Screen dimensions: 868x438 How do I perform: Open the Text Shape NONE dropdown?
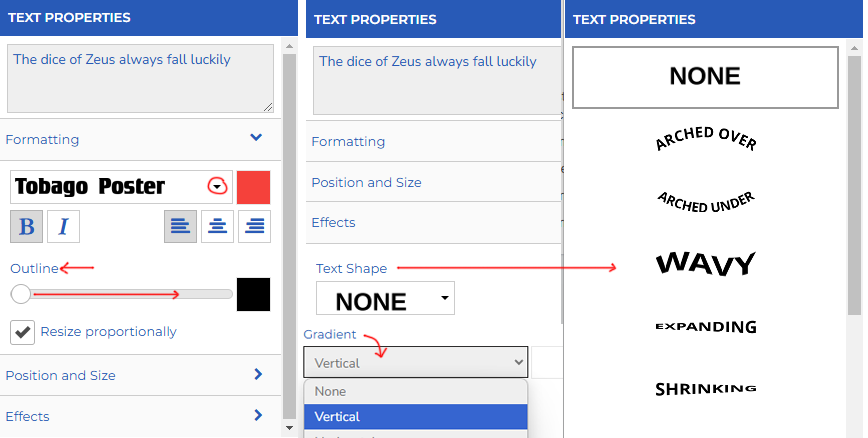(x=385, y=300)
